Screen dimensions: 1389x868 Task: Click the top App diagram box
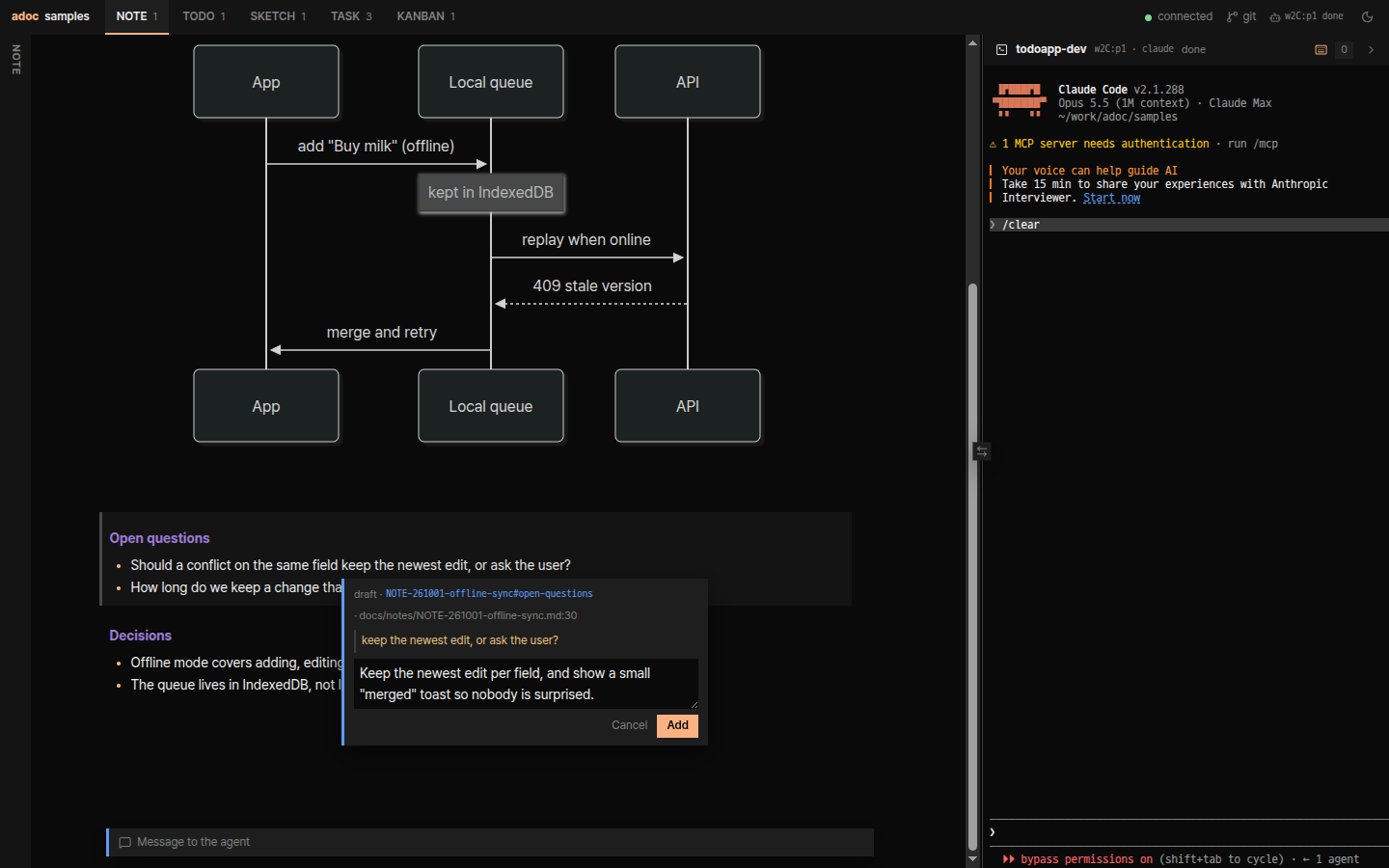click(x=266, y=82)
